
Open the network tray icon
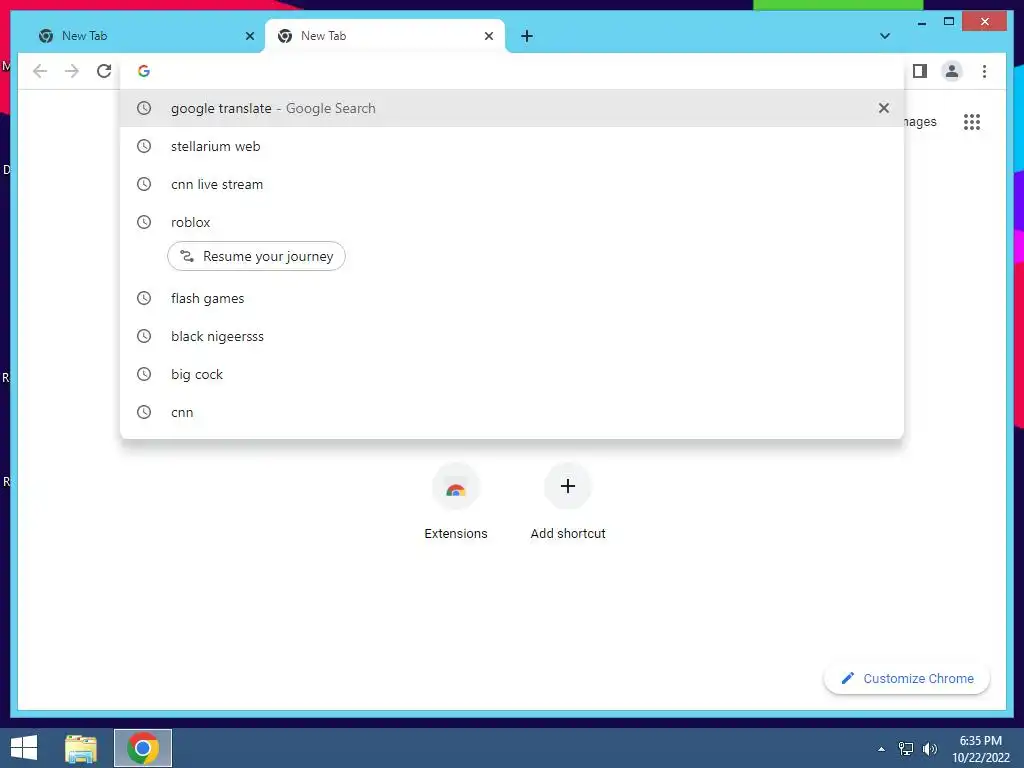pyautogui.click(x=906, y=749)
